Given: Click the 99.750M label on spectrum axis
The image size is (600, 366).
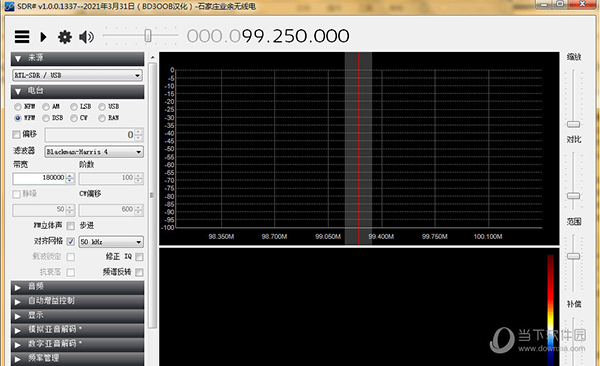Looking at the screenshot, I should [434, 237].
